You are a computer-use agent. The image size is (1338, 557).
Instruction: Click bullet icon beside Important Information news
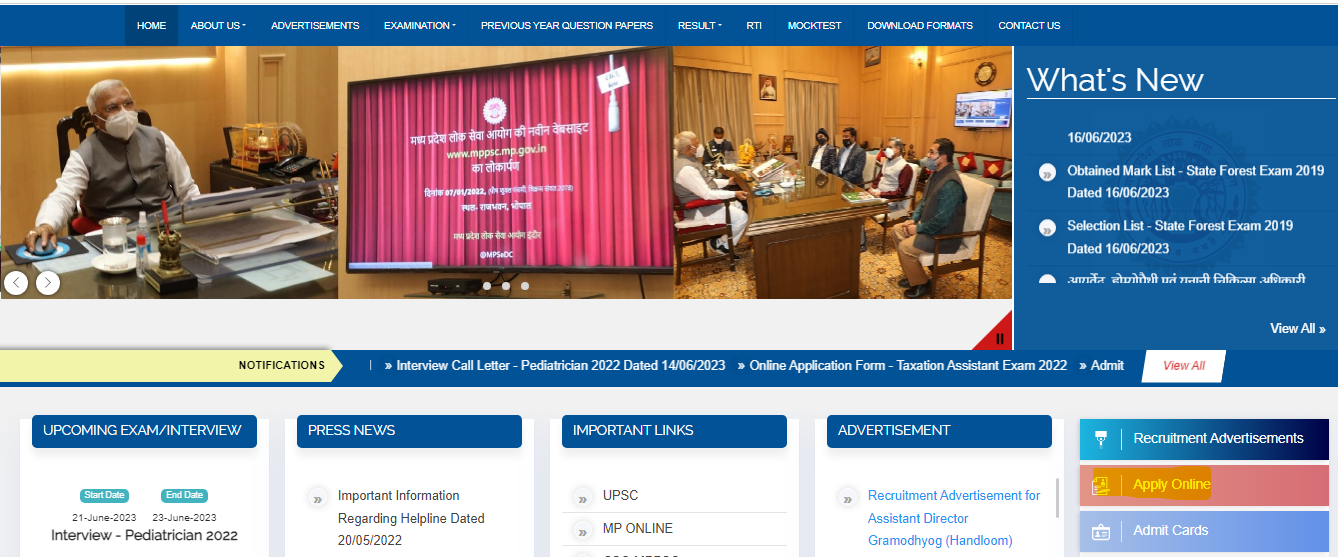318,497
